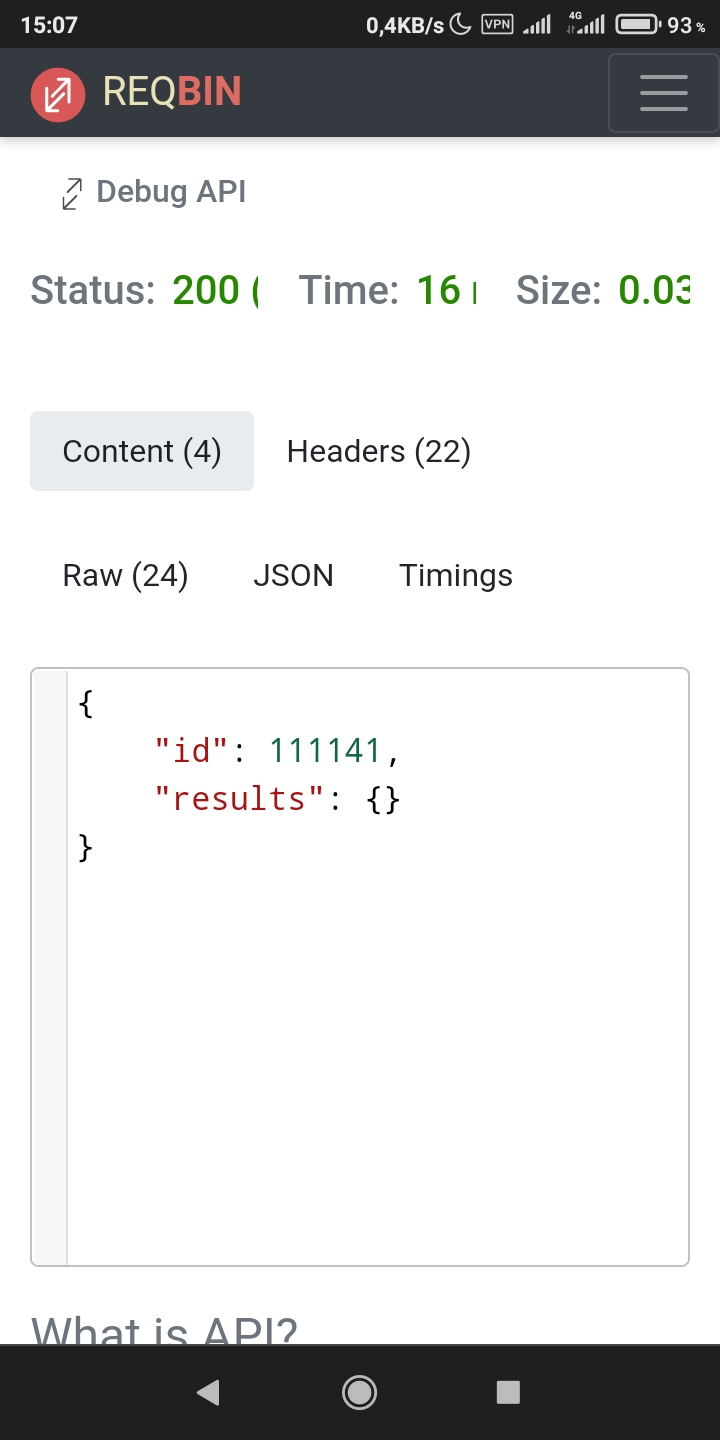This screenshot has width=720, height=1440.
Task: Click the Size value in status line
Action: (x=654, y=290)
